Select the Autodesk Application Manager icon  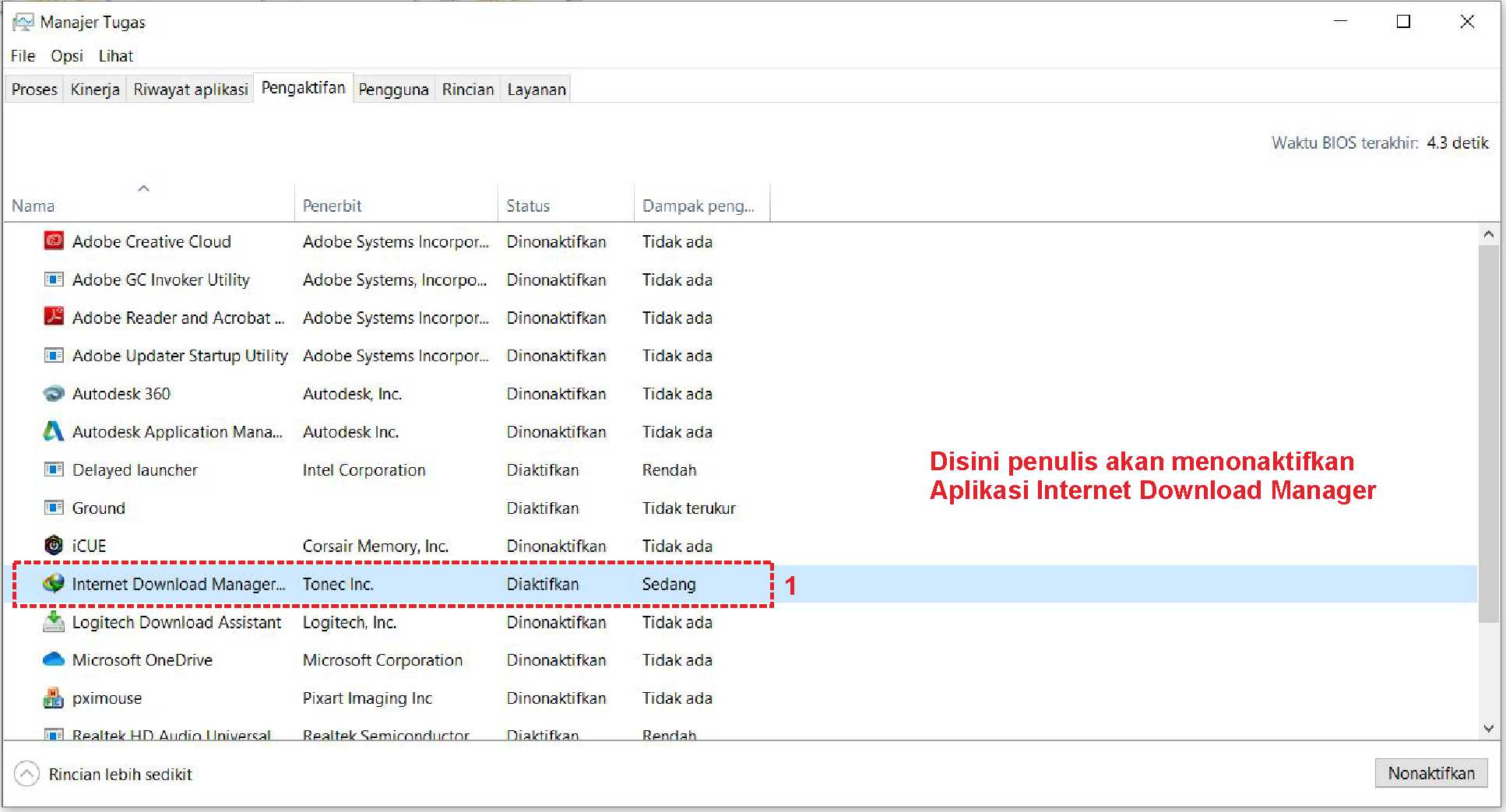53,431
